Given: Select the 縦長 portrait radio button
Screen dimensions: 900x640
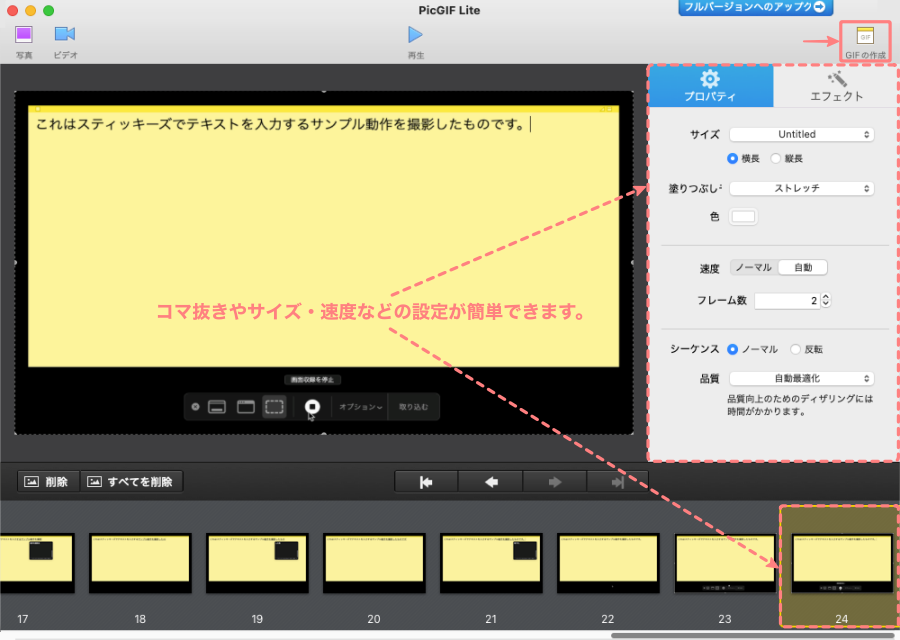Looking at the screenshot, I should coord(776,158).
